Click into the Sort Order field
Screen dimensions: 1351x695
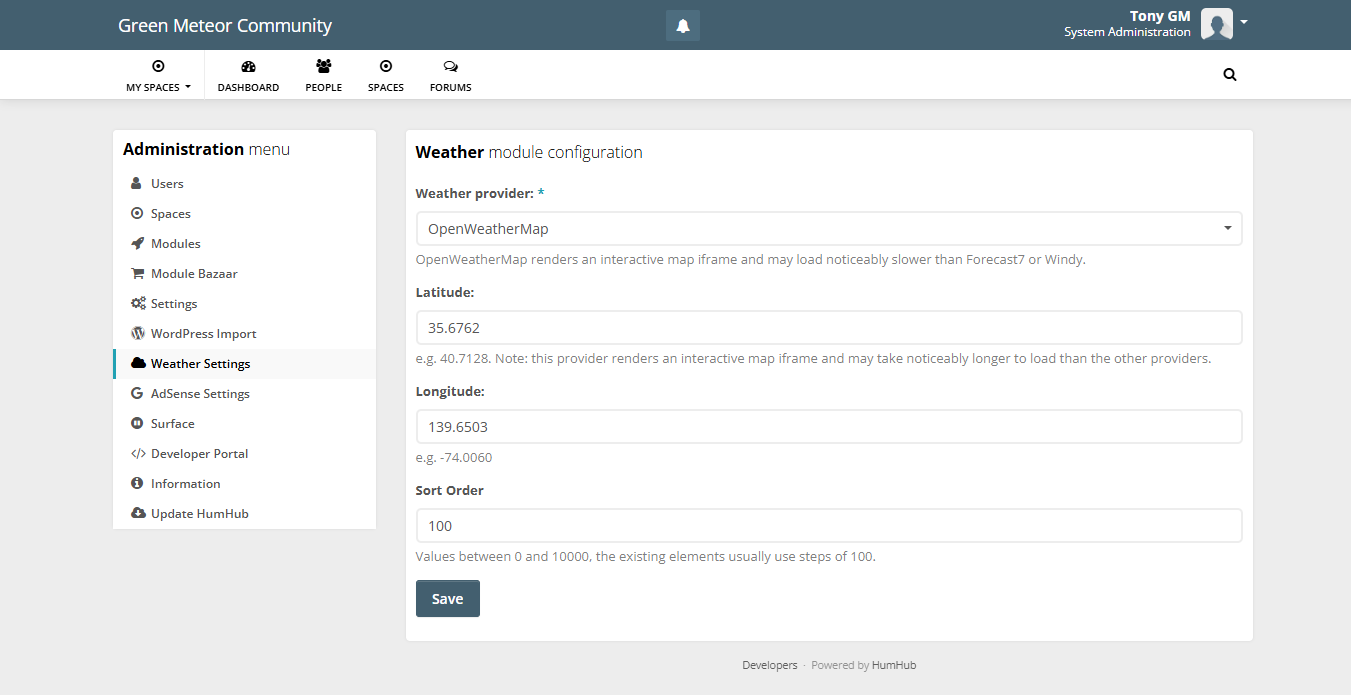tap(829, 526)
